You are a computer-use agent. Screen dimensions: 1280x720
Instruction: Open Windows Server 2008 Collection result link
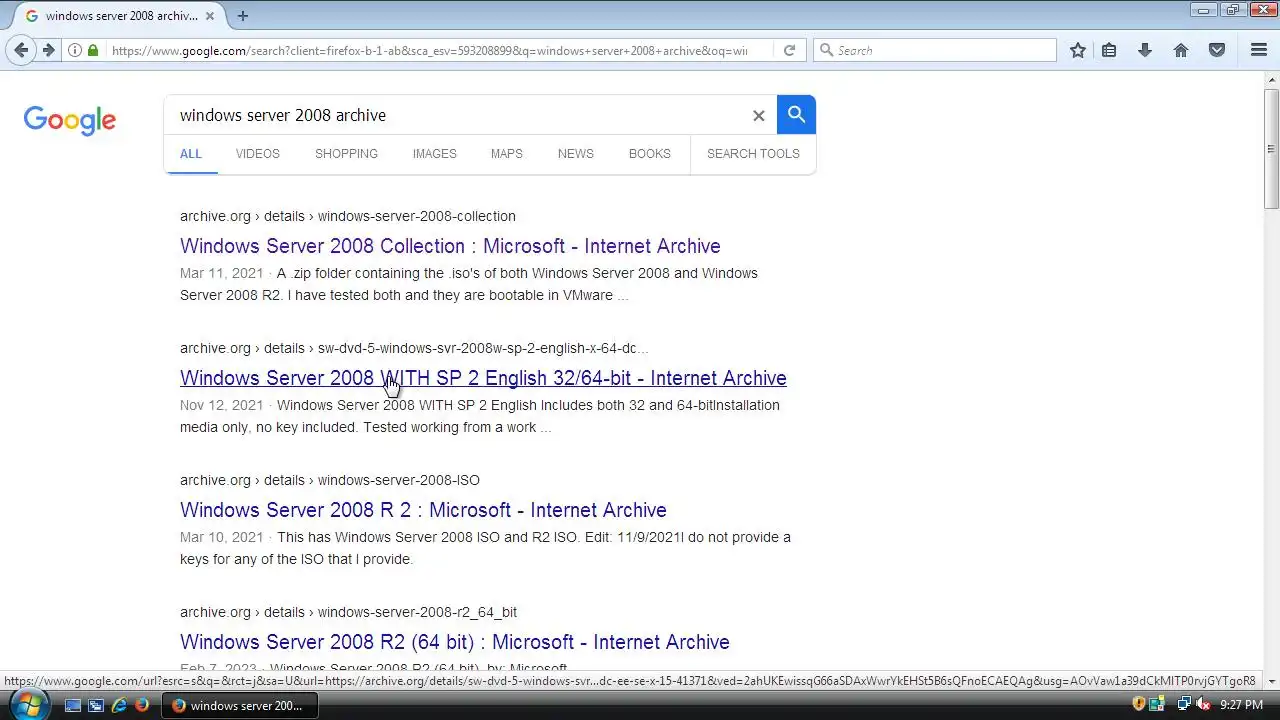point(450,246)
